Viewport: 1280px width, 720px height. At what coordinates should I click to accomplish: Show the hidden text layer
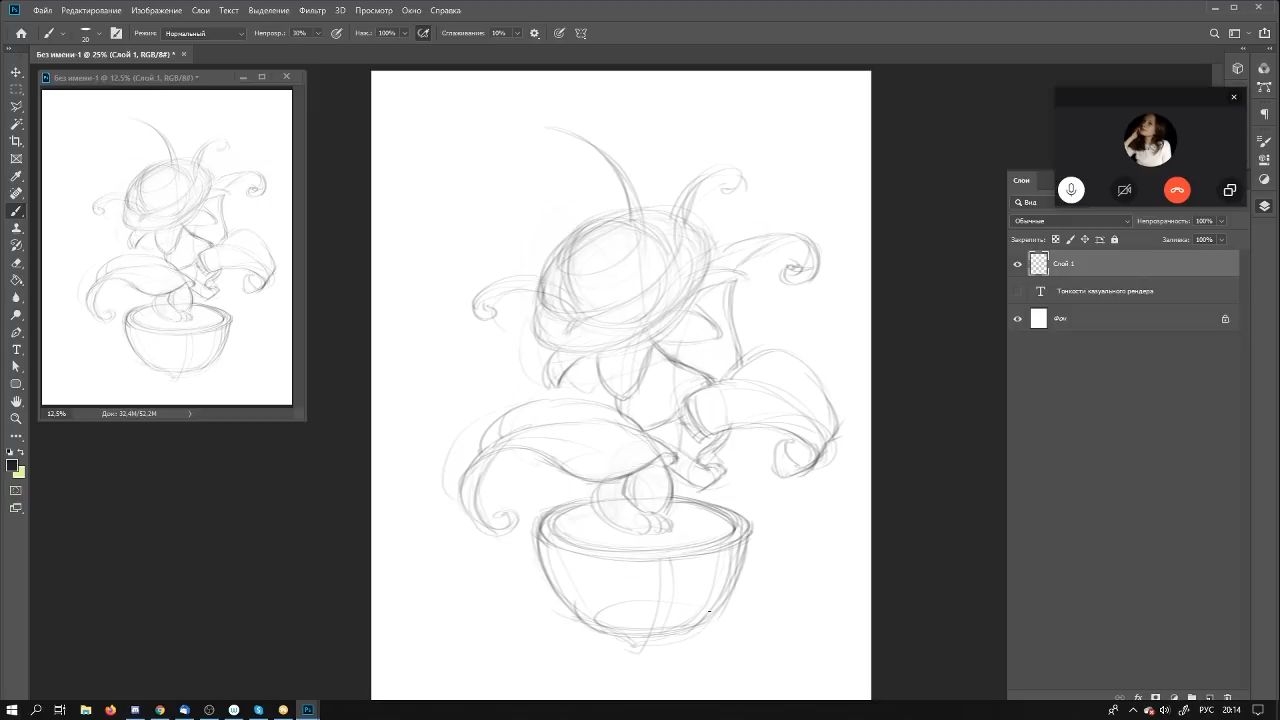1018,291
